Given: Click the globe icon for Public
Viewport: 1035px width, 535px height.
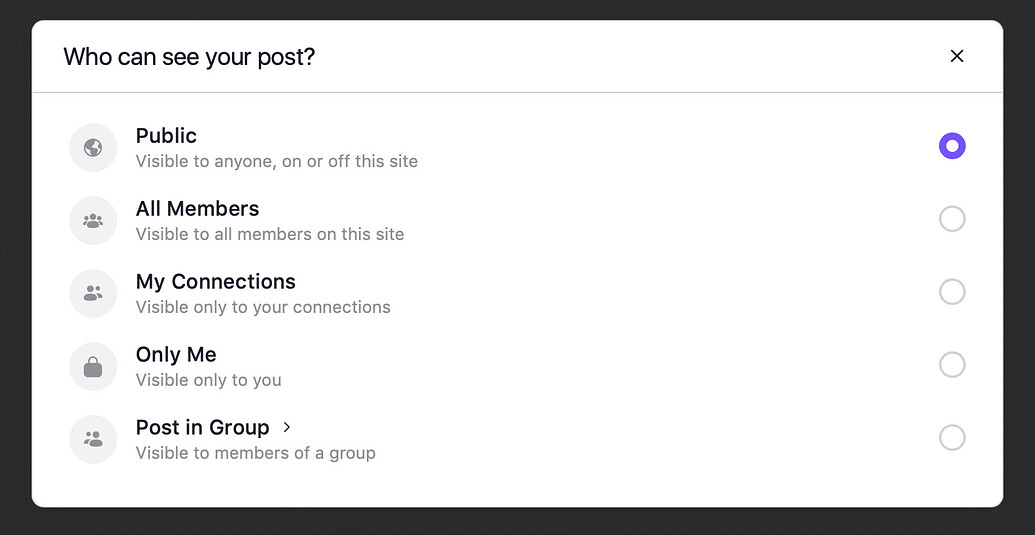Looking at the screenshot, I should pos(93,148).
